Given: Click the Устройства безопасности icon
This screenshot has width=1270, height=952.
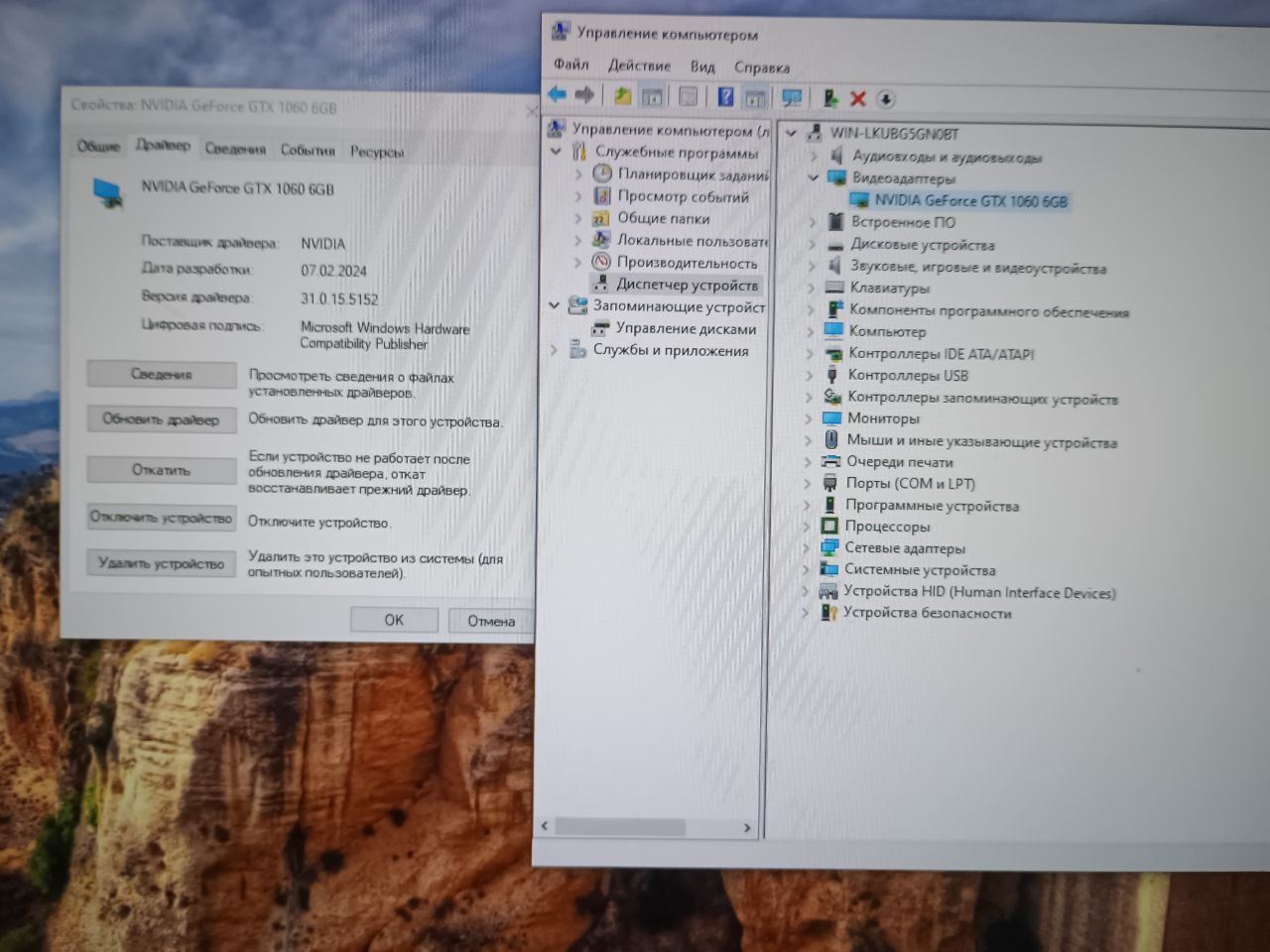Looking at the screenshot, I should coord(828,613).
